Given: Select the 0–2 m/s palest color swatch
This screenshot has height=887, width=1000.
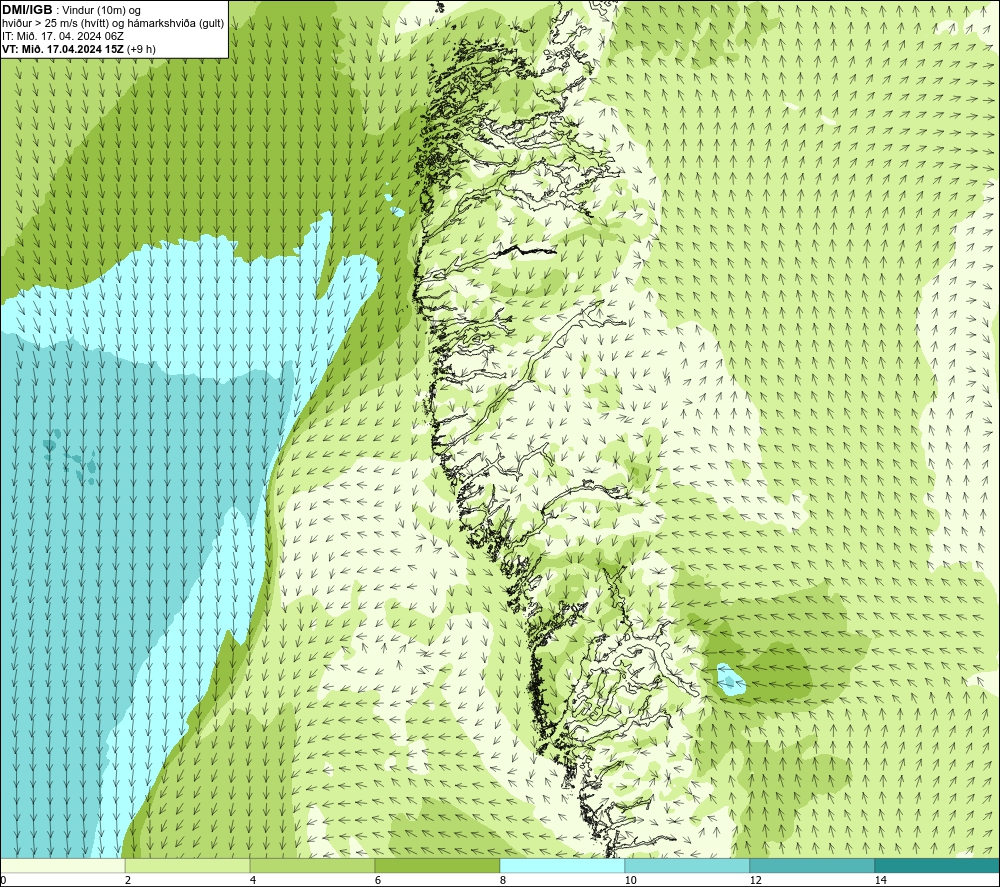Looking at the screenshot, I should pos(62,865).
